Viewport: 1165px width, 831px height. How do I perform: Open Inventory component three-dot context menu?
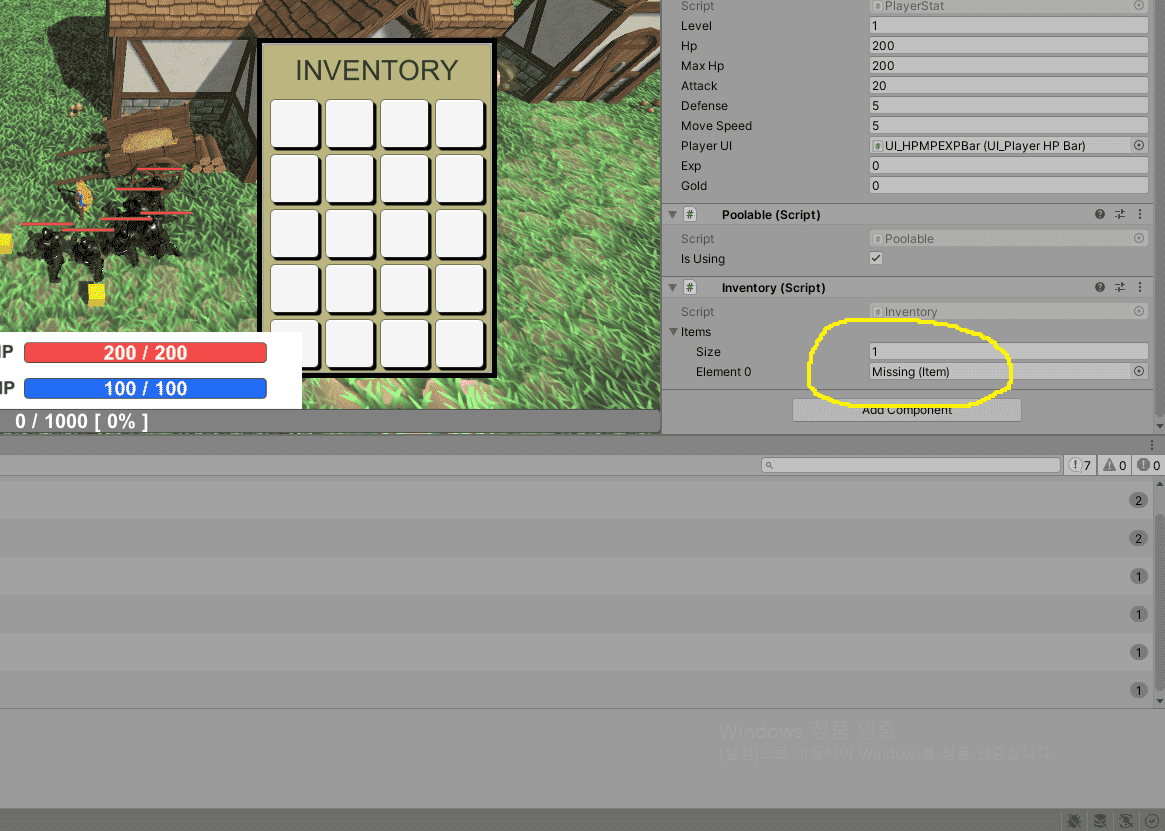(1140, 287)
